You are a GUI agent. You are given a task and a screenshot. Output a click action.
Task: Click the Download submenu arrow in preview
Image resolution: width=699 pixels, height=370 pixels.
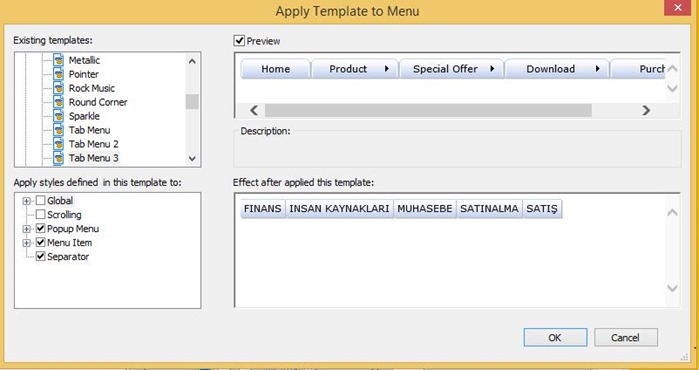click(598, 69)
